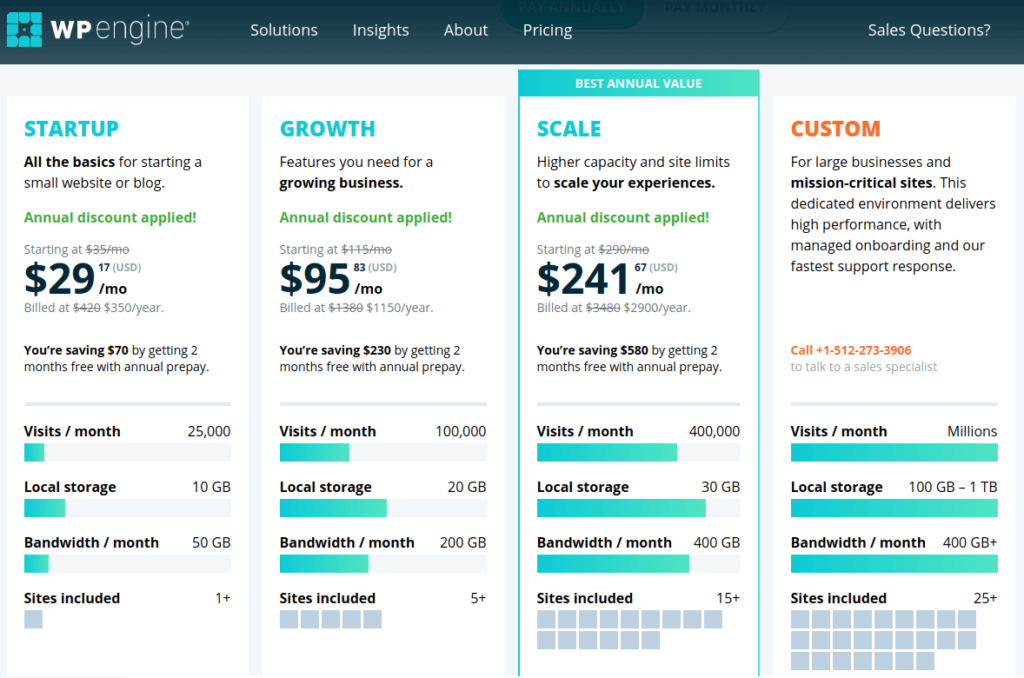This screenshot has width=1024, height=678.
Task: Click the '400,000' visits value
Action: [x=714, y=431]
